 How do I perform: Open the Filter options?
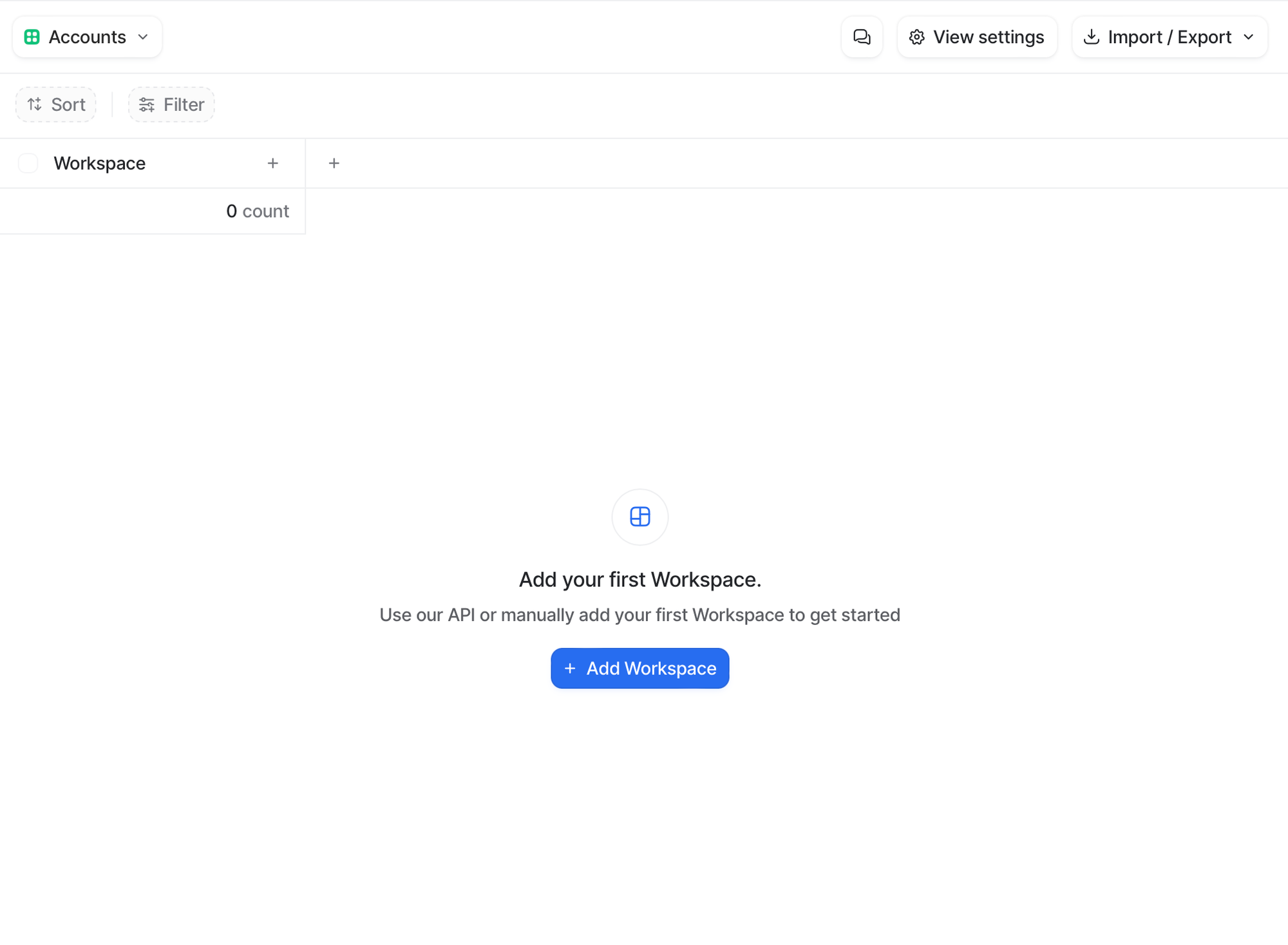tap(171, 104)
